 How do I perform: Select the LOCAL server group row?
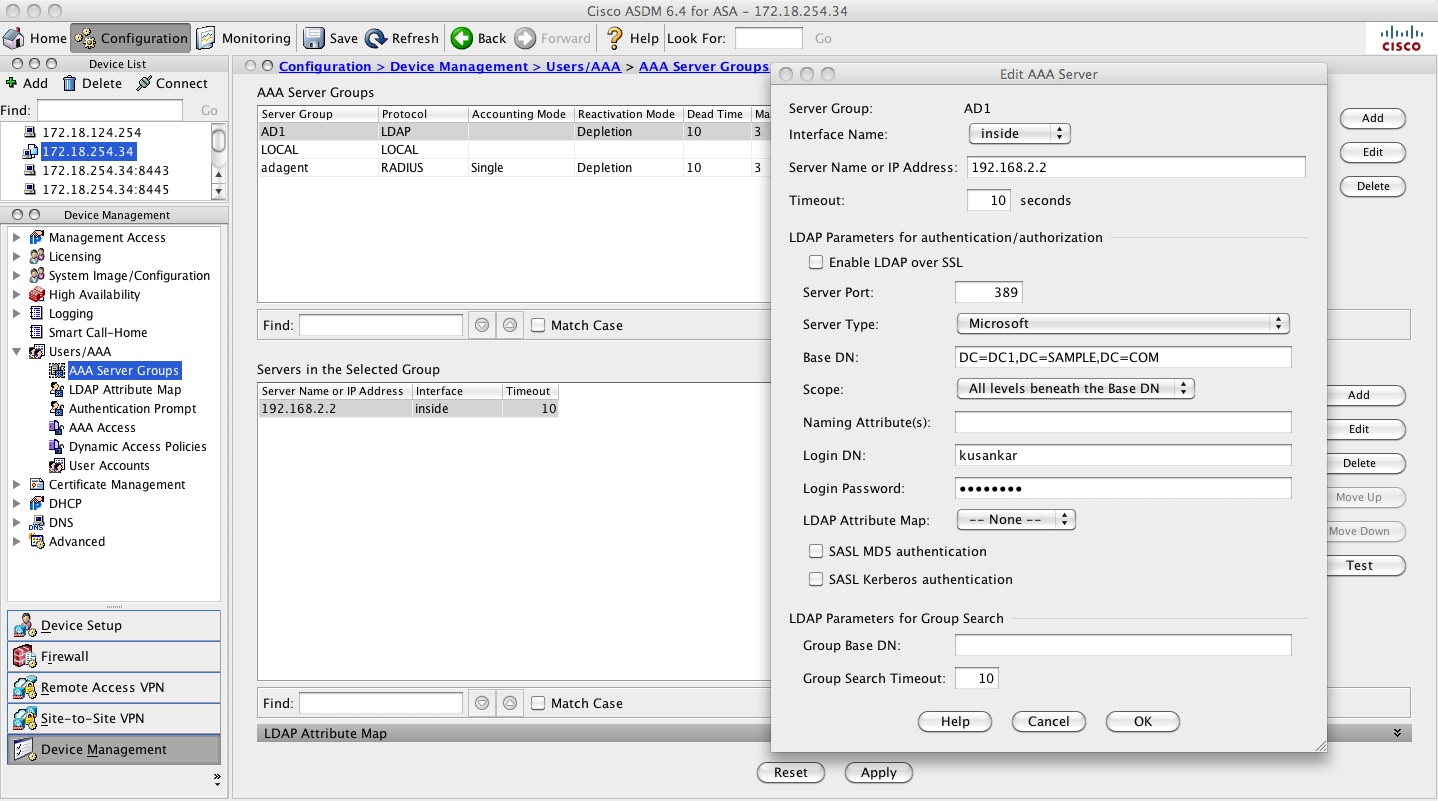click(x=515, y=150)
